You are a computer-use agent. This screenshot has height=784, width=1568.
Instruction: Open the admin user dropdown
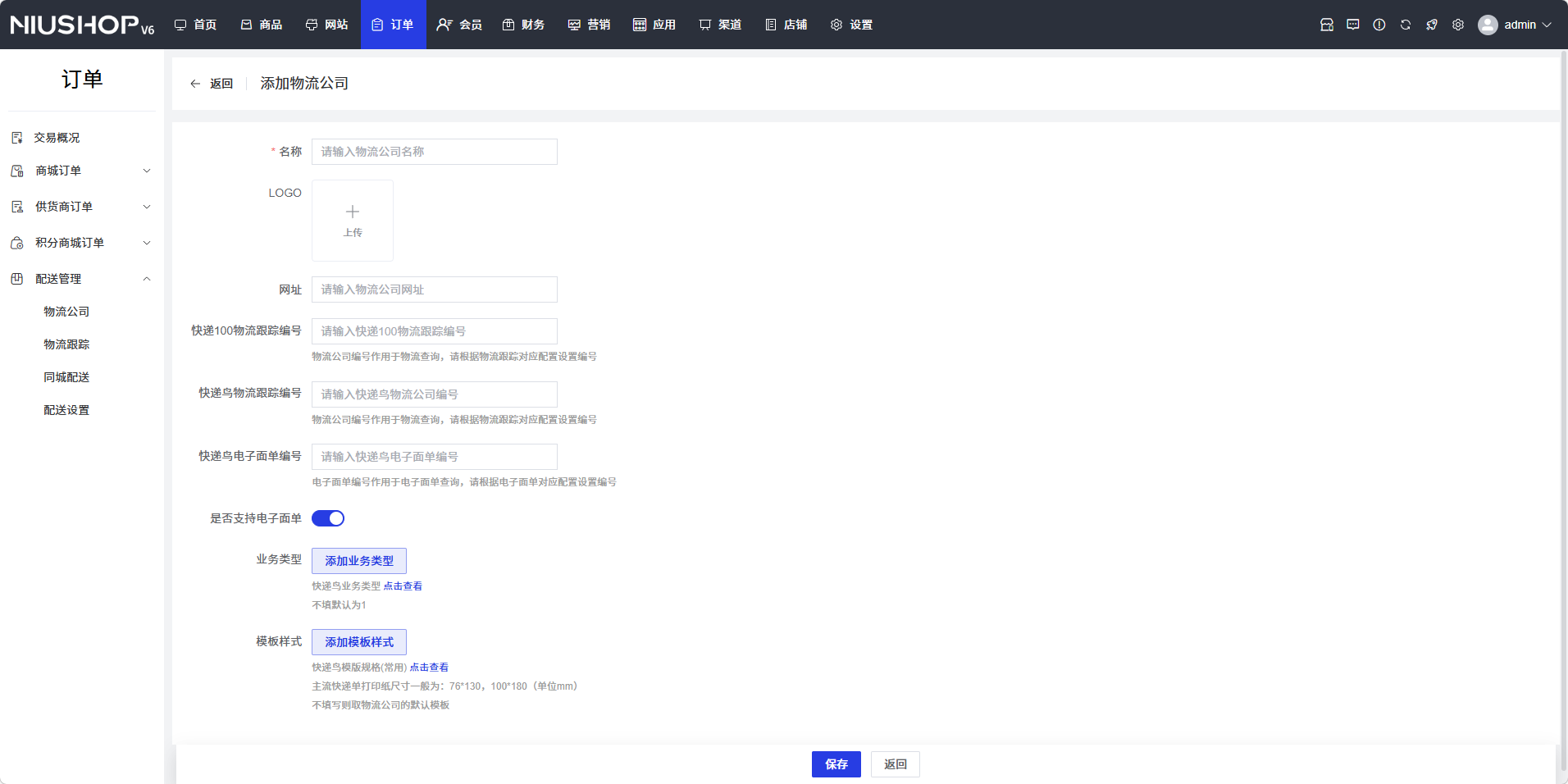1515,25
